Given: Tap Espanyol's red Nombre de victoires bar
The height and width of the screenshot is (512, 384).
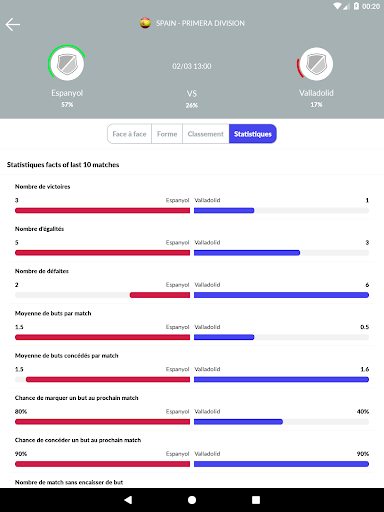Looking at the screenshot, I should (x=102, y=210).
